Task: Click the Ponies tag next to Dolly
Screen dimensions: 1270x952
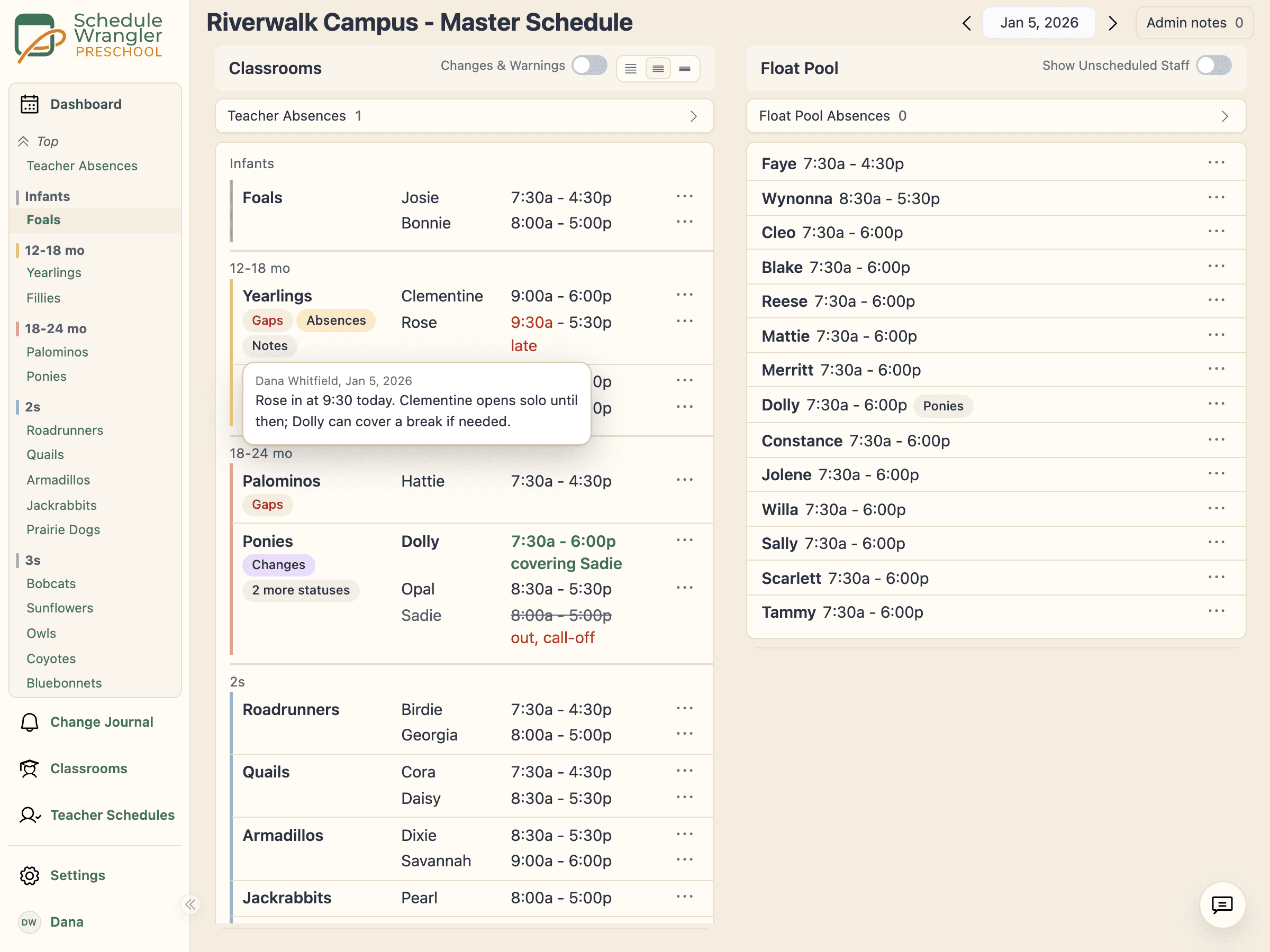Action: point(943,406)
